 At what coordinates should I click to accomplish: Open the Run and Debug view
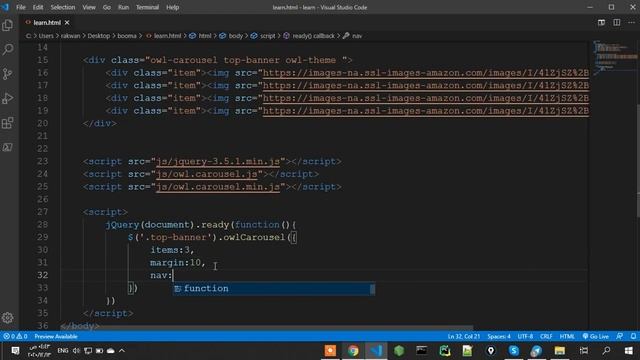point(8,98)
